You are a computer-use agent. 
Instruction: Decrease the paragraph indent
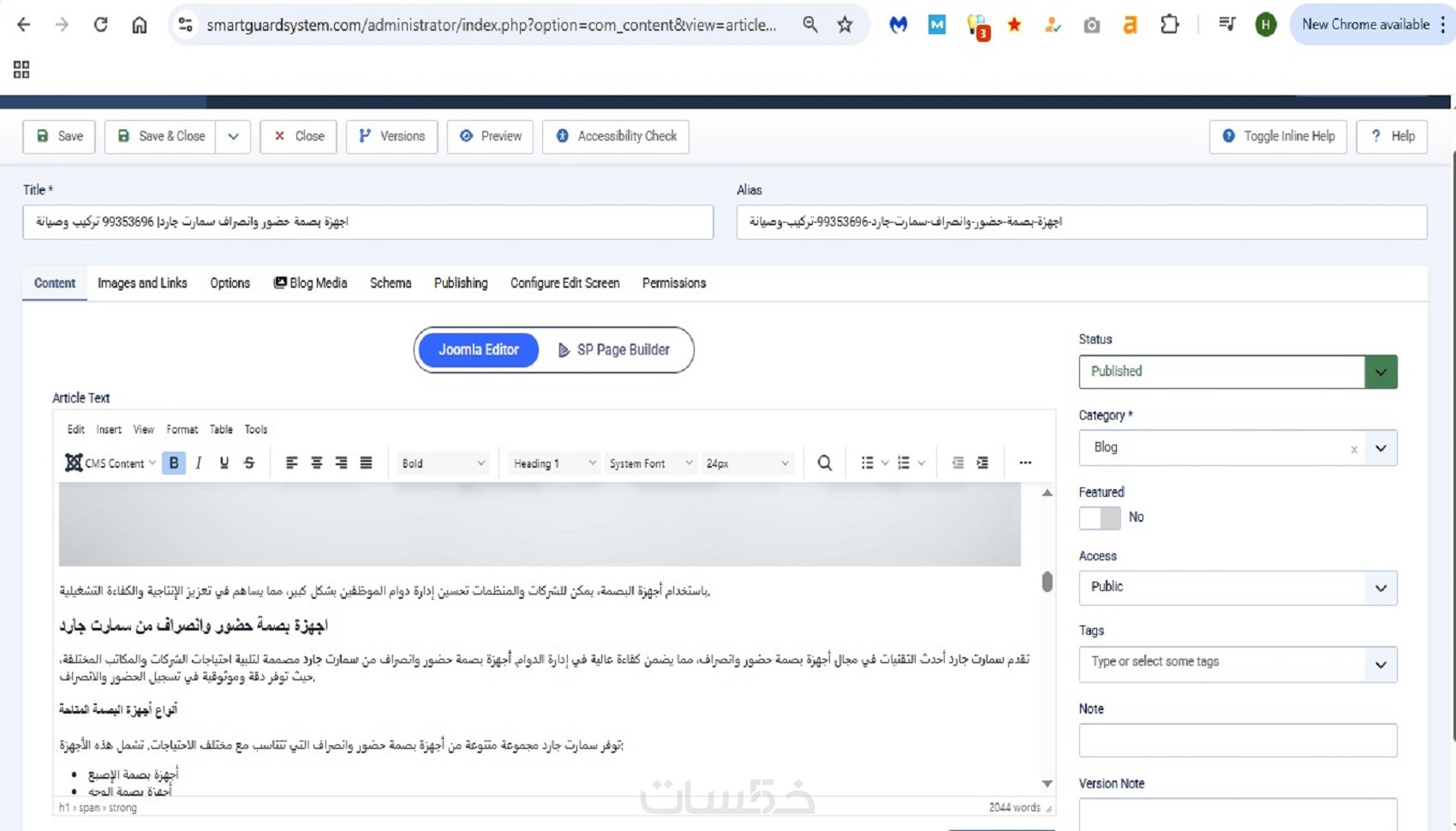click(958, 463)
